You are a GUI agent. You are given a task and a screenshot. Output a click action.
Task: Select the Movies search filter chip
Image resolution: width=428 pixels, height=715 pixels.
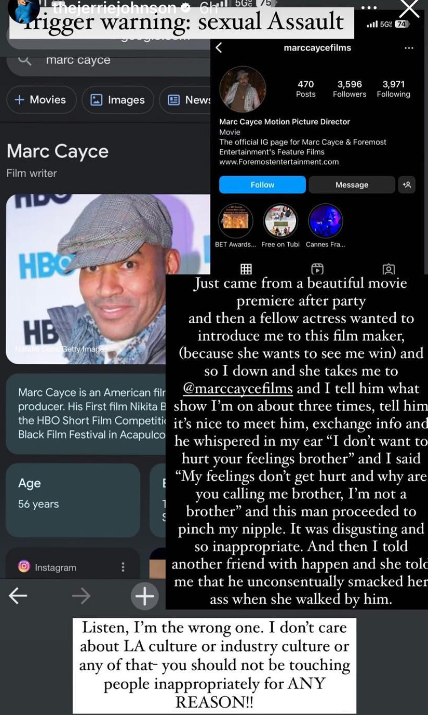click(x=41, y=99)
